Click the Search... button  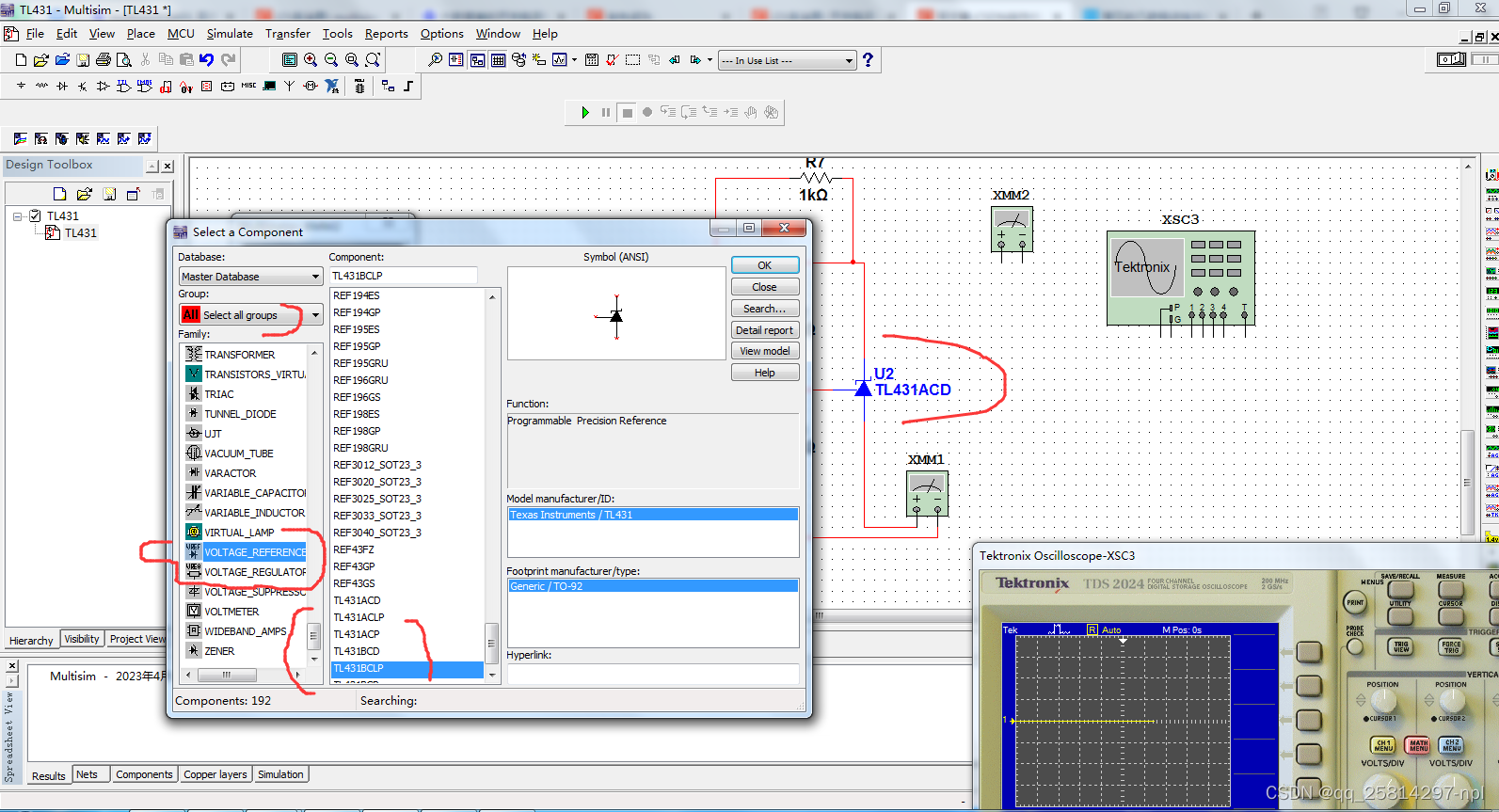point(765,309)
